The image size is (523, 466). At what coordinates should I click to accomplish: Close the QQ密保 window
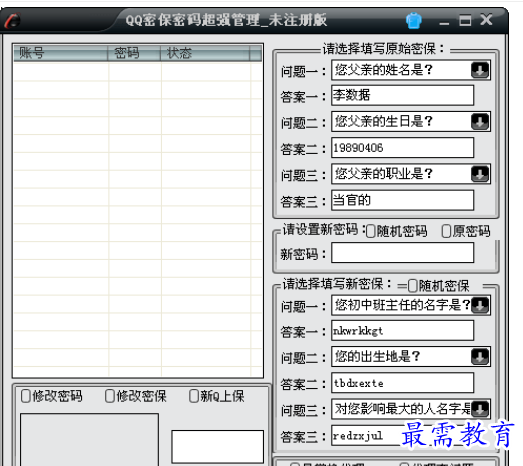(486, 20)
